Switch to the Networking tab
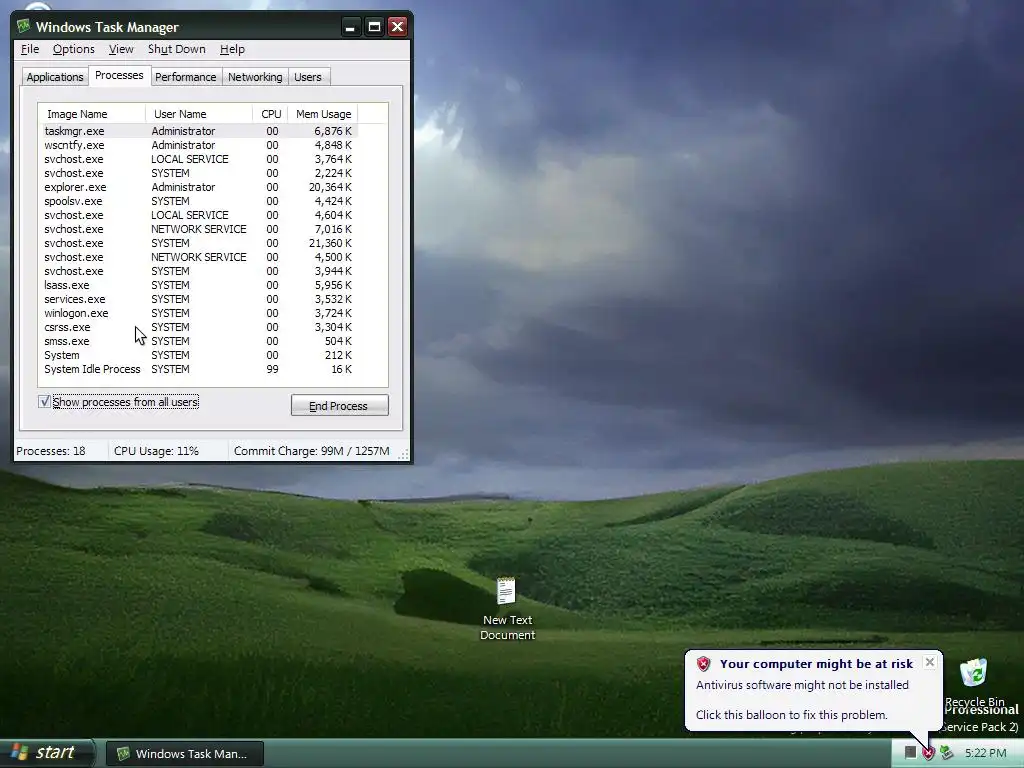 coord(255,76)
